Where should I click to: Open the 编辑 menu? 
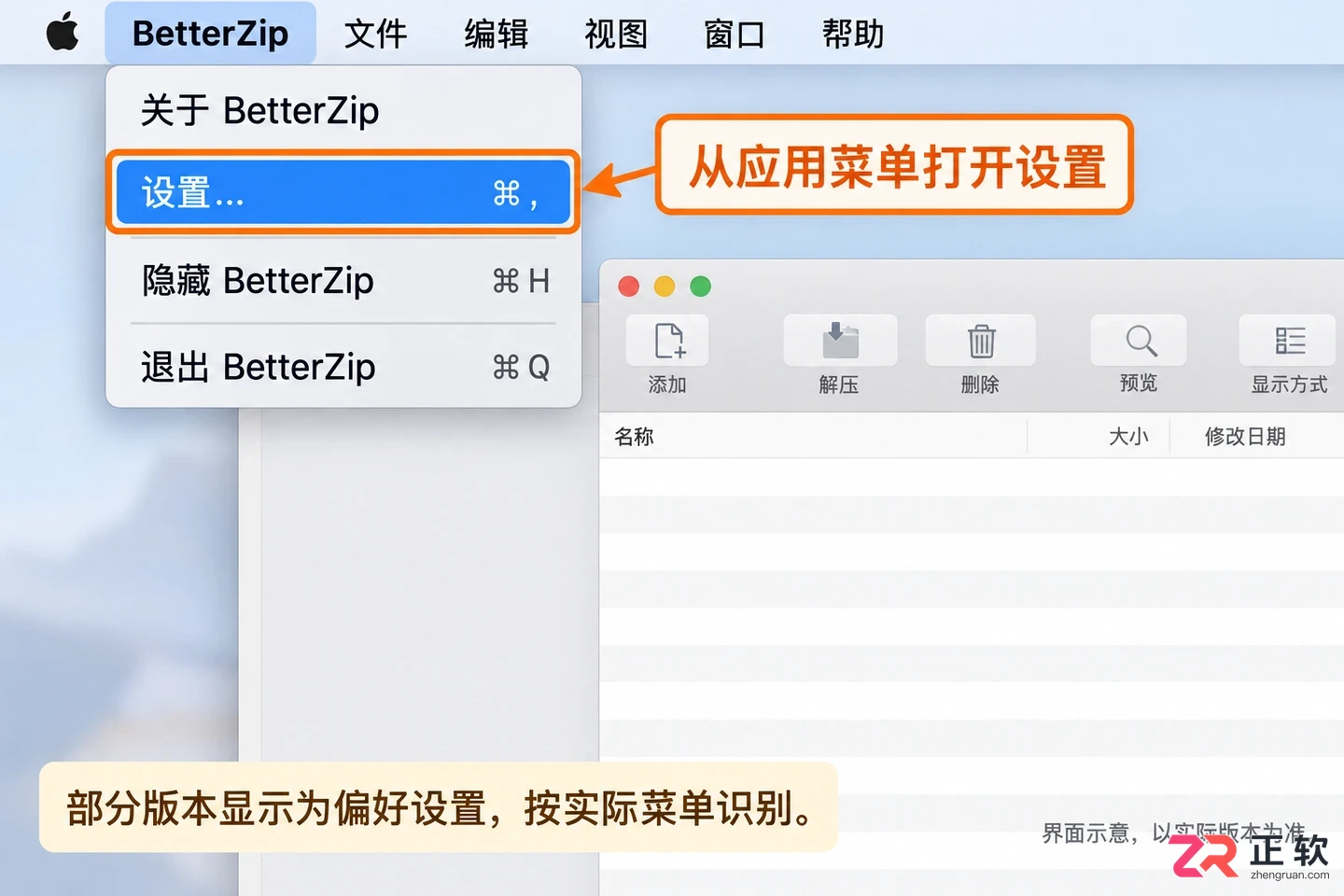tap(496, 34)
